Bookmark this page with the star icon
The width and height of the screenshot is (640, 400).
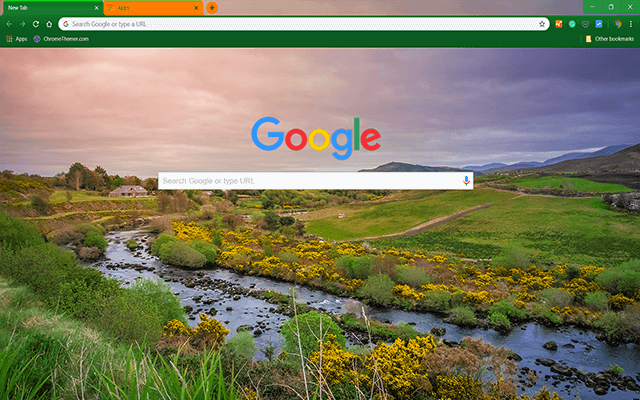pyautogui.click(x=542, y=24)
